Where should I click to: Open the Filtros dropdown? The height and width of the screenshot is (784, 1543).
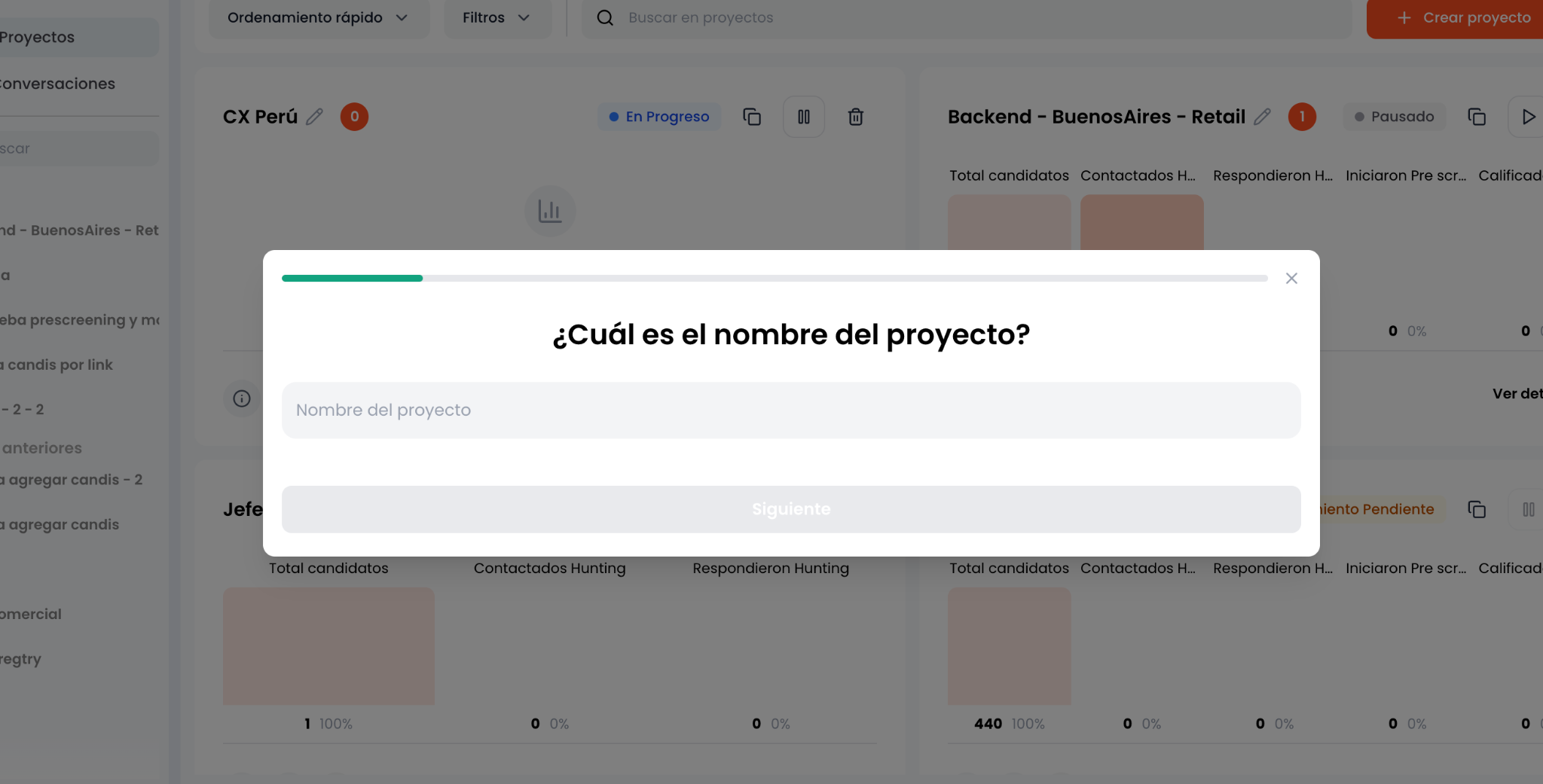click(x=497, y=17)
